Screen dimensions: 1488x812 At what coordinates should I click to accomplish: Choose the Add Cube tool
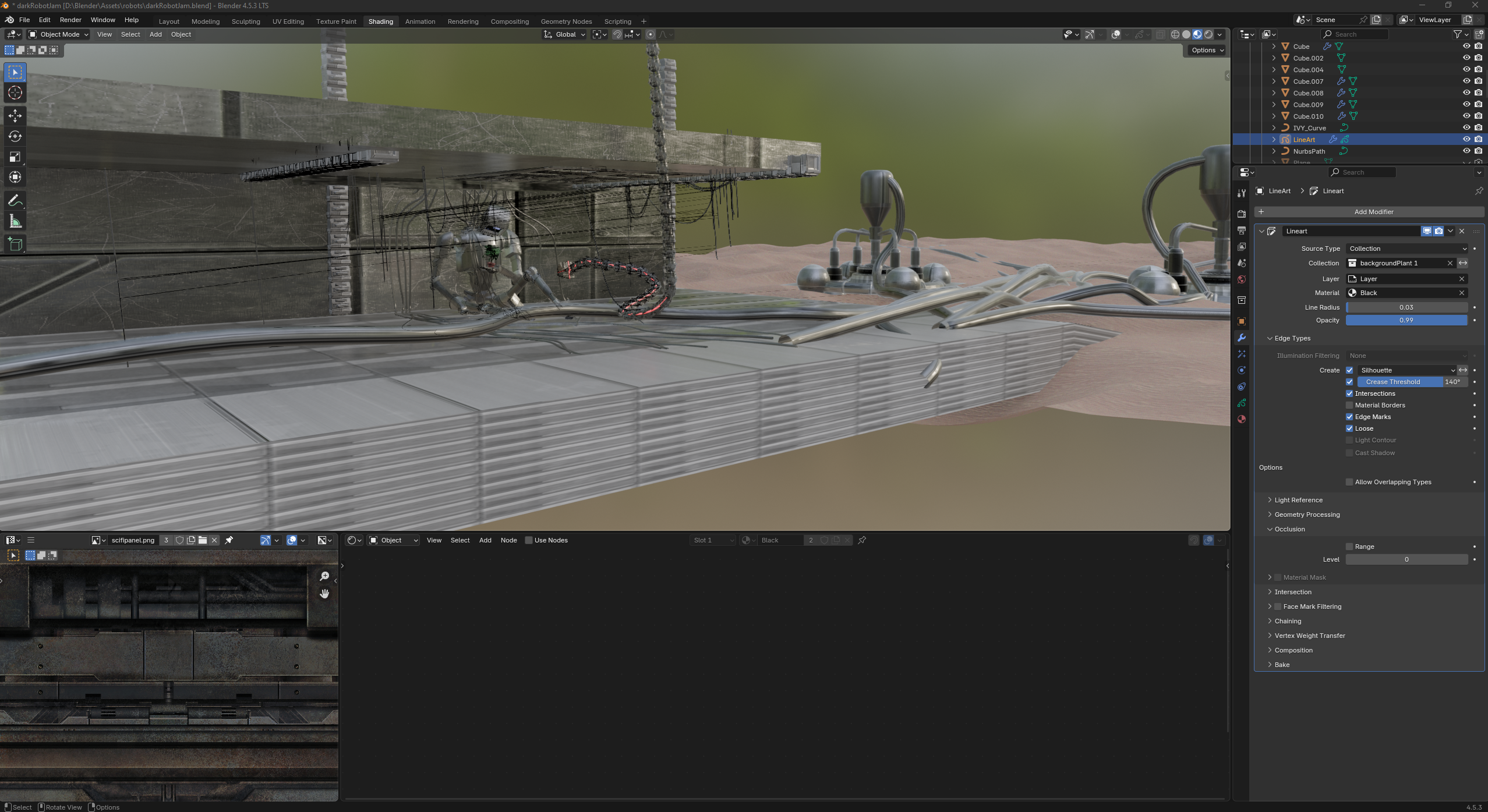(15, 244)
